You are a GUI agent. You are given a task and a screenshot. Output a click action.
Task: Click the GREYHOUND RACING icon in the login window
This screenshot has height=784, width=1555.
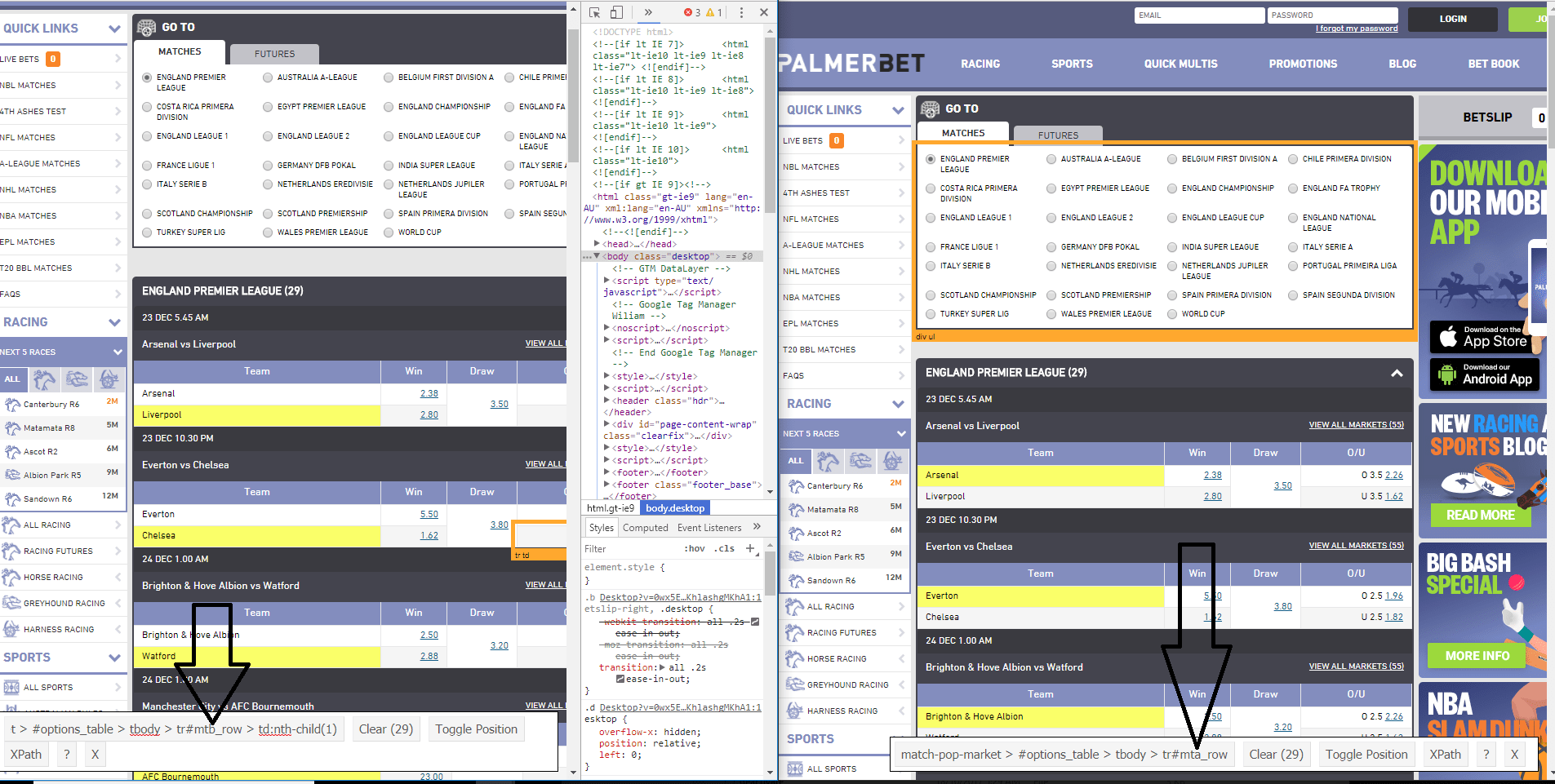794,684
